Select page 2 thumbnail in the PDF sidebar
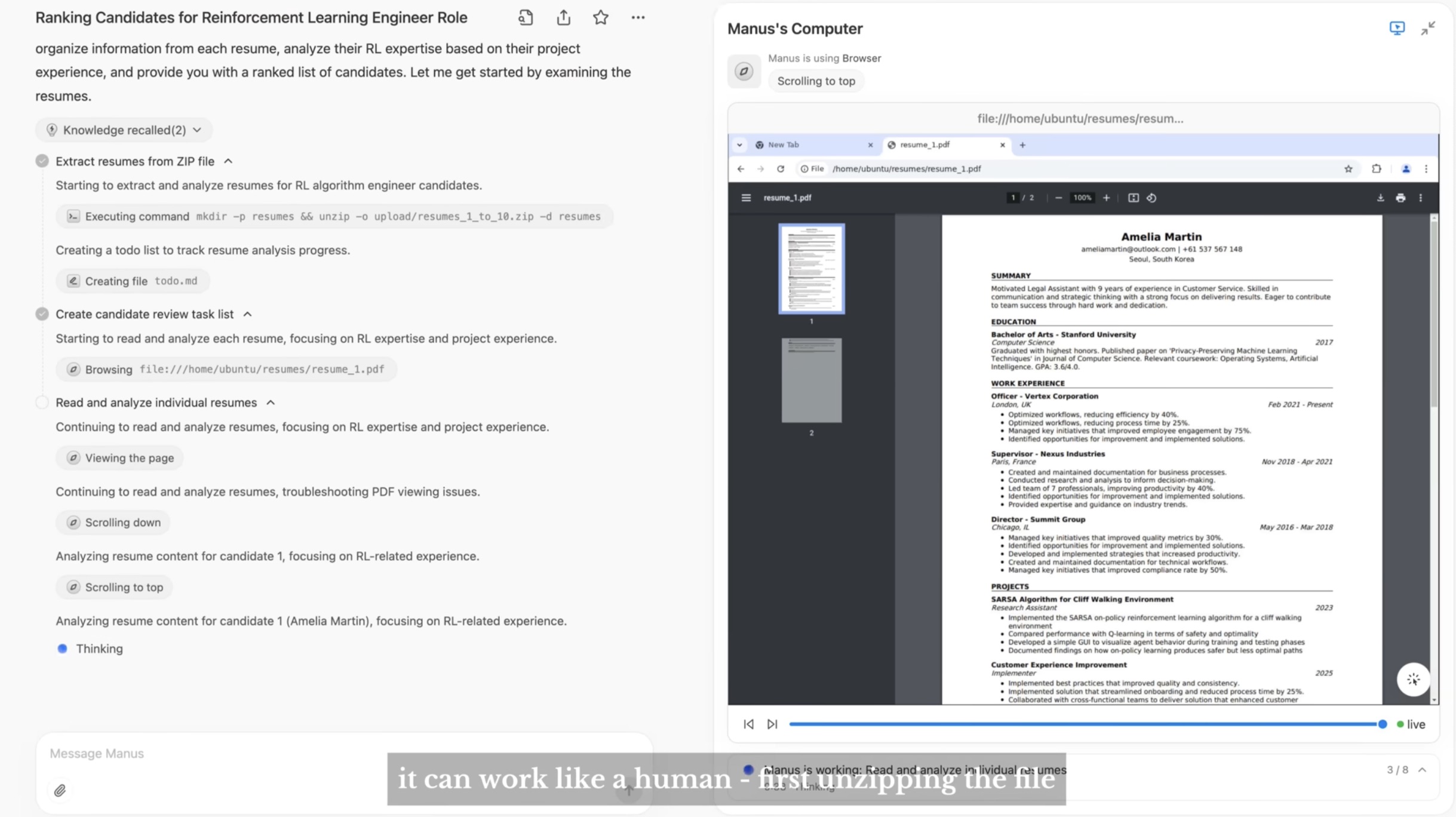1456x817 pixels. (x=811, y=380)
